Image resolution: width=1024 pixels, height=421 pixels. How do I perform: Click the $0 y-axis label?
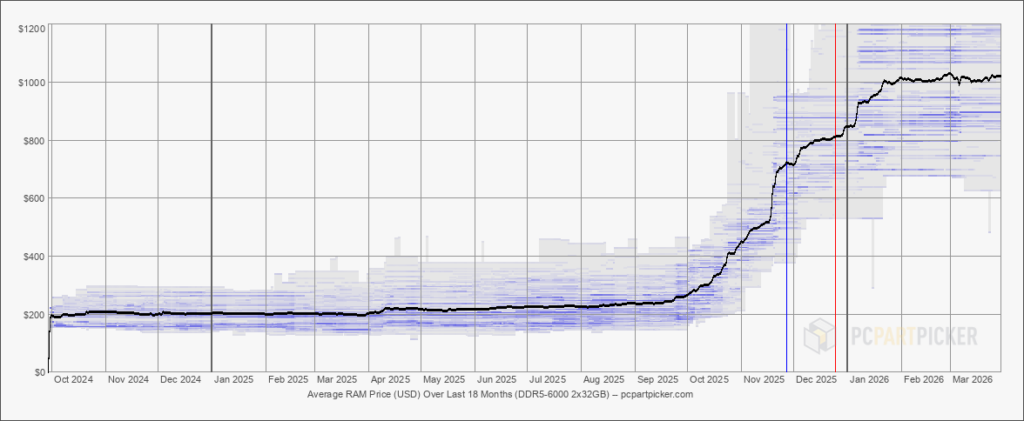(x=39, y=372)
